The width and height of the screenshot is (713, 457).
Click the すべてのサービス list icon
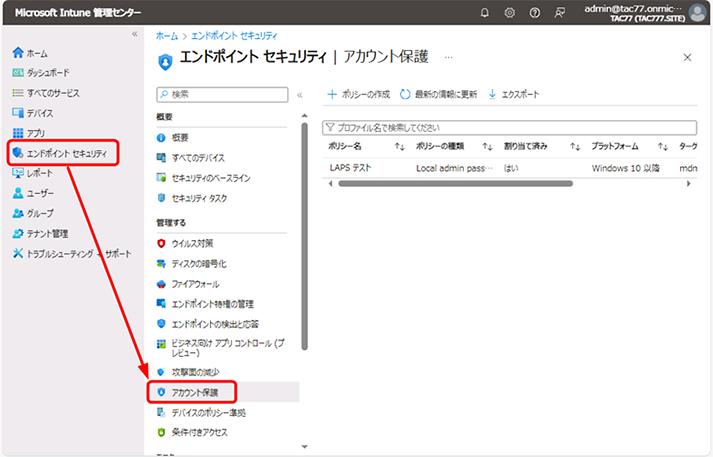pyautogui.click(x=18, y=93)
